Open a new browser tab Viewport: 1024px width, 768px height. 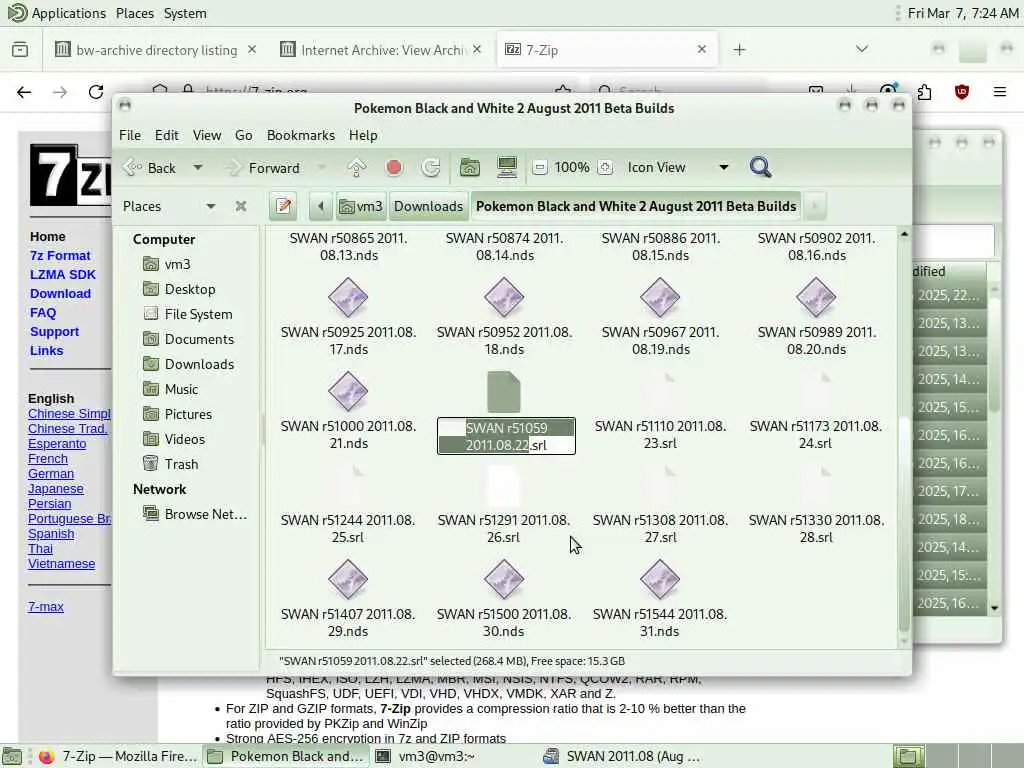[x=739, y=50]
